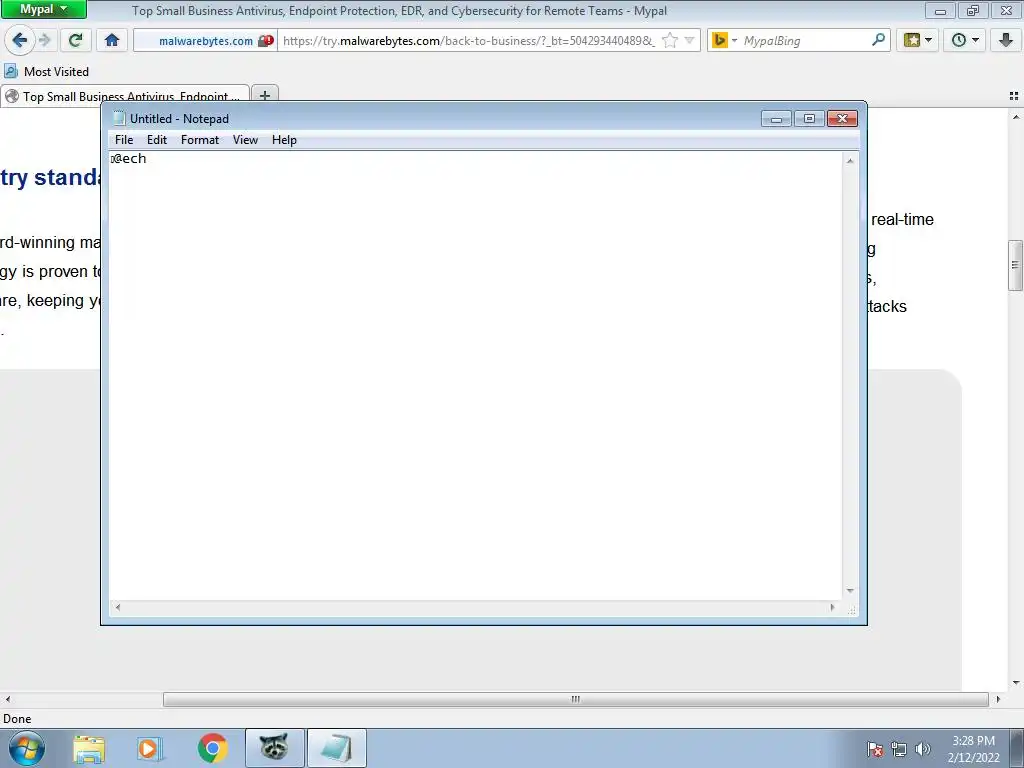The height and width of the screenshot is (768, 1024).
Task: Open Notepad's Edit menu
Action: pos(157,140)
